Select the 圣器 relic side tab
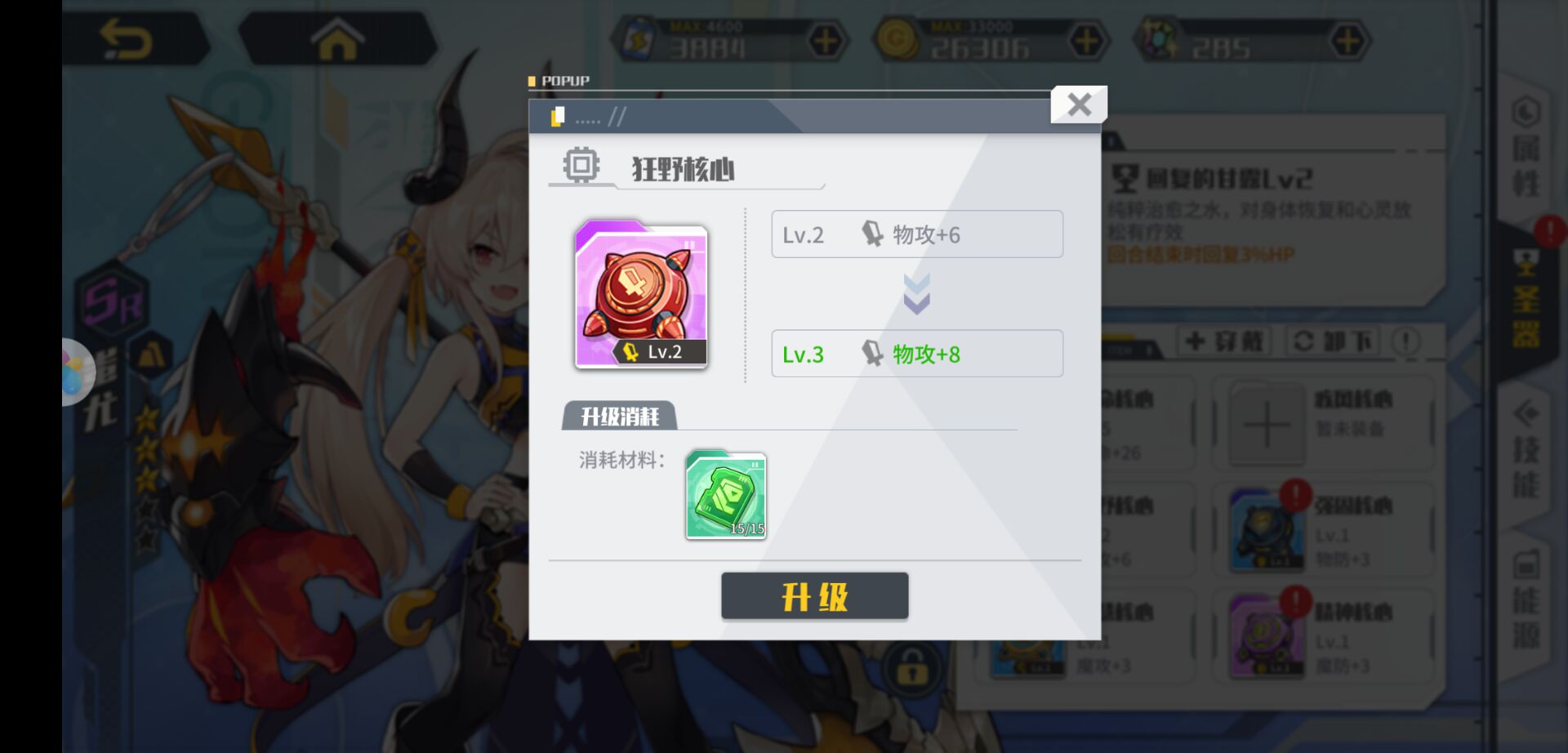The width and height of the screenshot is (1568, 753). pyautogui.click(x=1525, y=298)
